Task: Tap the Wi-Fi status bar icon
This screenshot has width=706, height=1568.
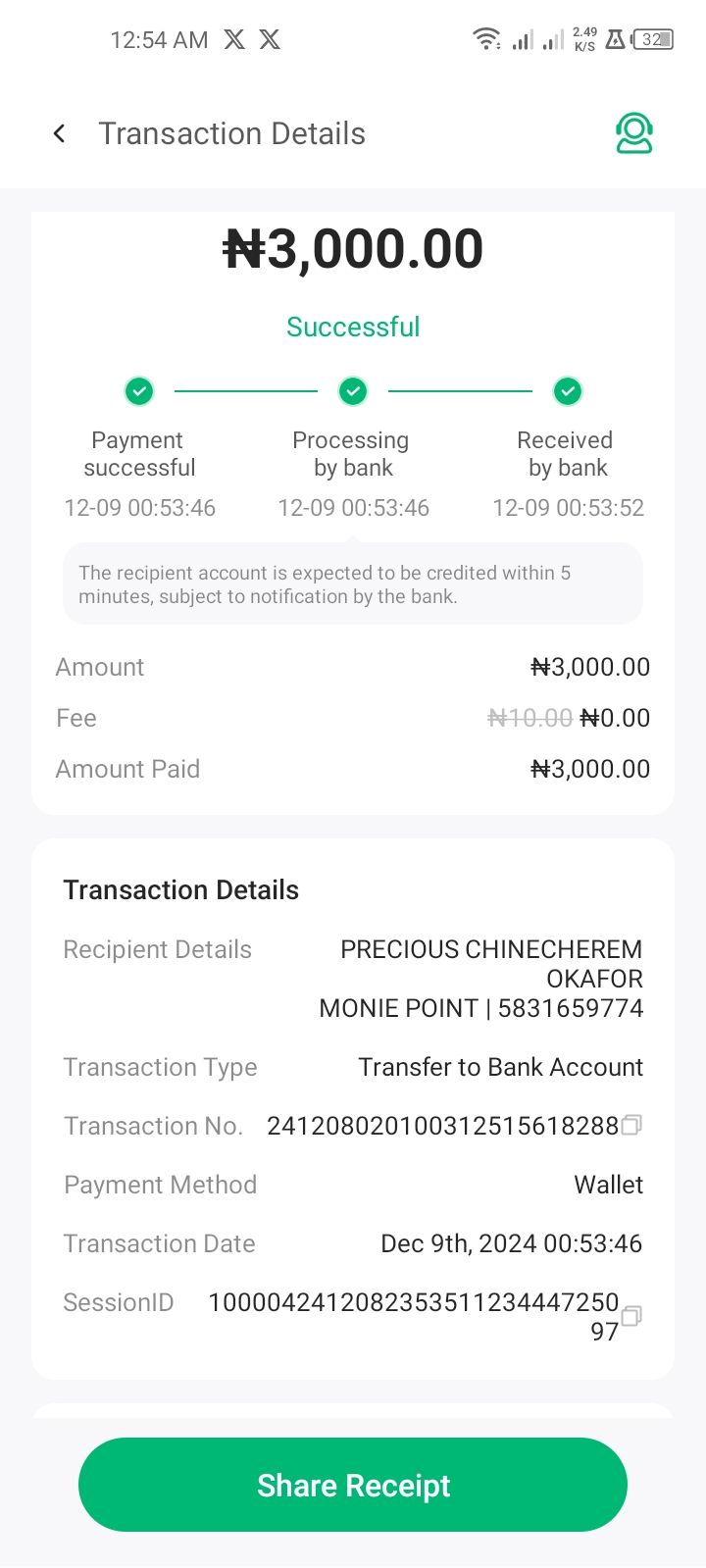Action: point(486,39)
